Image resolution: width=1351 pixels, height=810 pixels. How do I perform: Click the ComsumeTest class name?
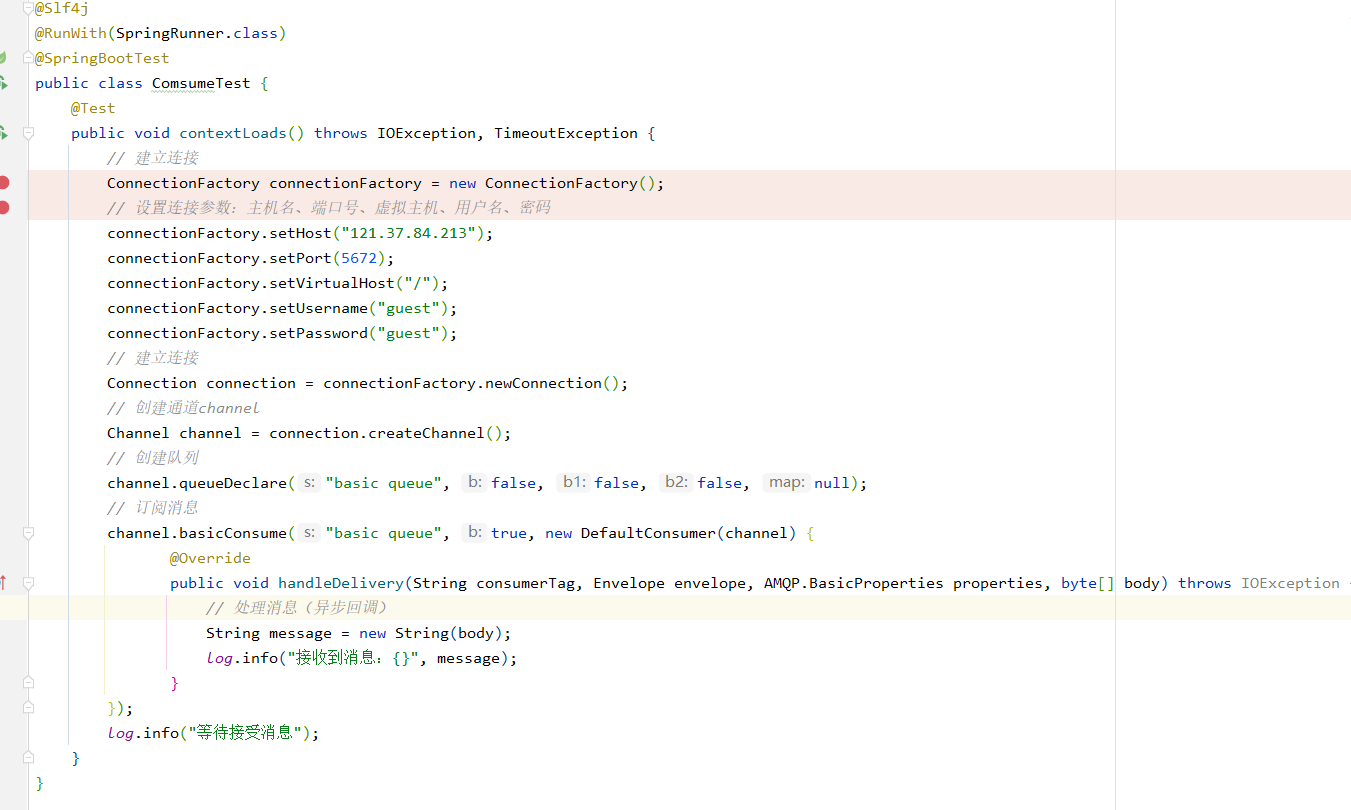(x=201, y=83)
